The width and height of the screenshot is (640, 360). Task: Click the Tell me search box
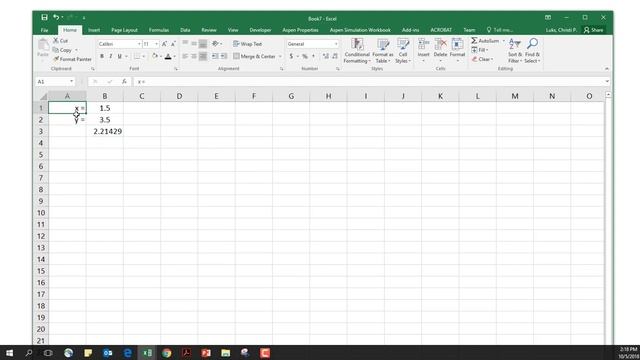(x=500, y=30)
